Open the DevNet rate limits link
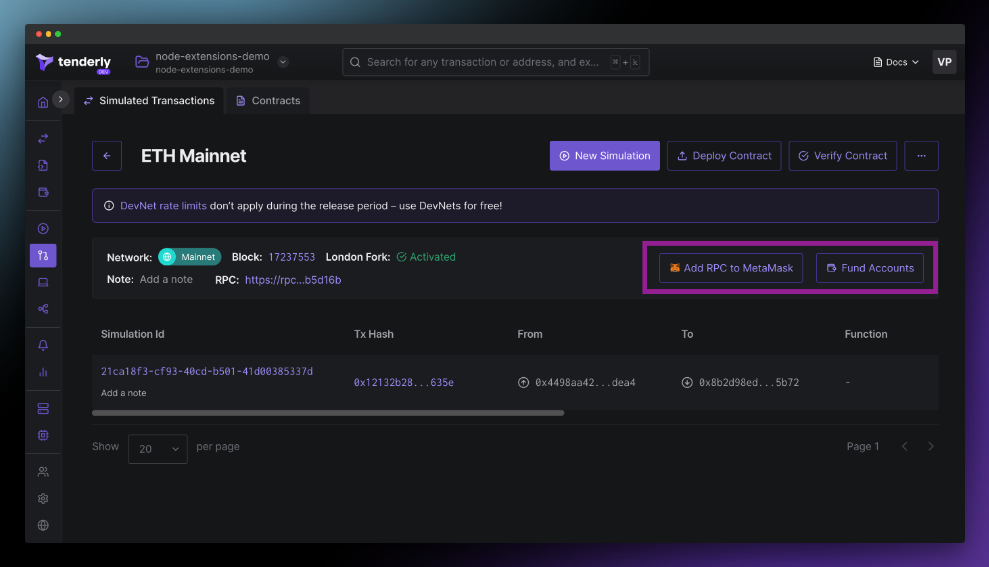The width and height of the screenshot is (989, 567). [x=163, y=206]
